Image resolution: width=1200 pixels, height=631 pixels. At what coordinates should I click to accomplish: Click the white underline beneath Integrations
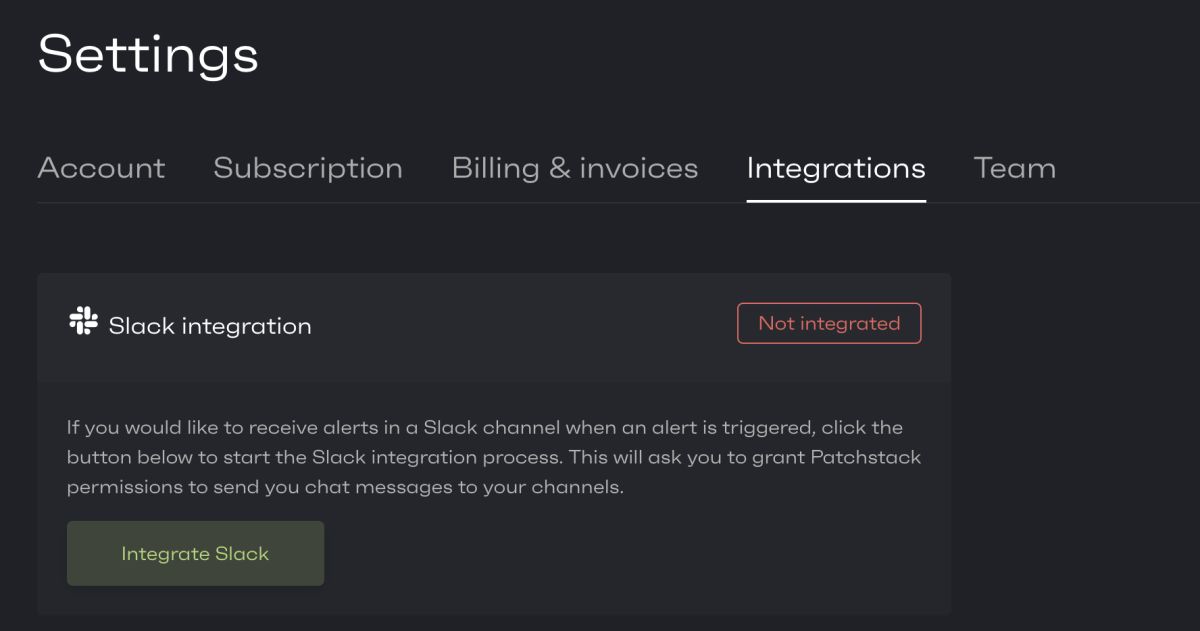pos(836,200)
